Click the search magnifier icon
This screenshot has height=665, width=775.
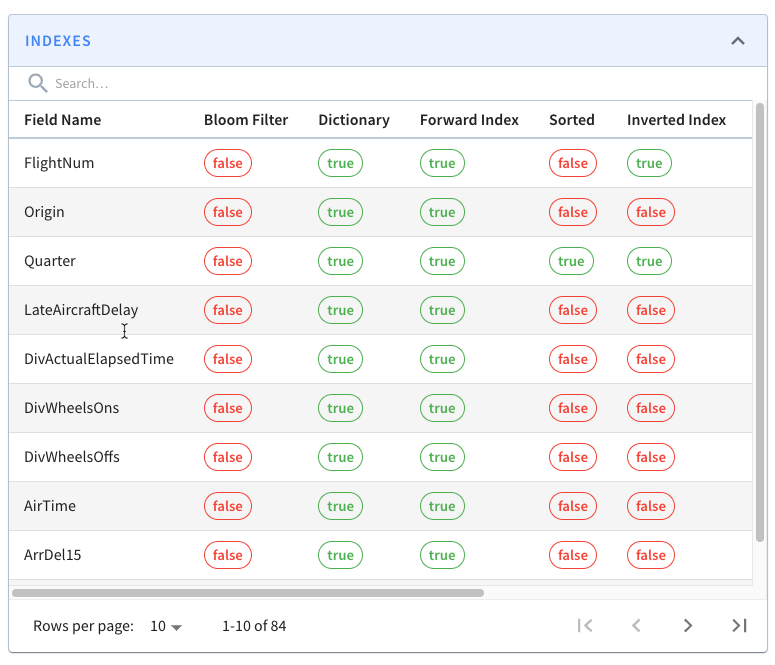coord(38,83)
